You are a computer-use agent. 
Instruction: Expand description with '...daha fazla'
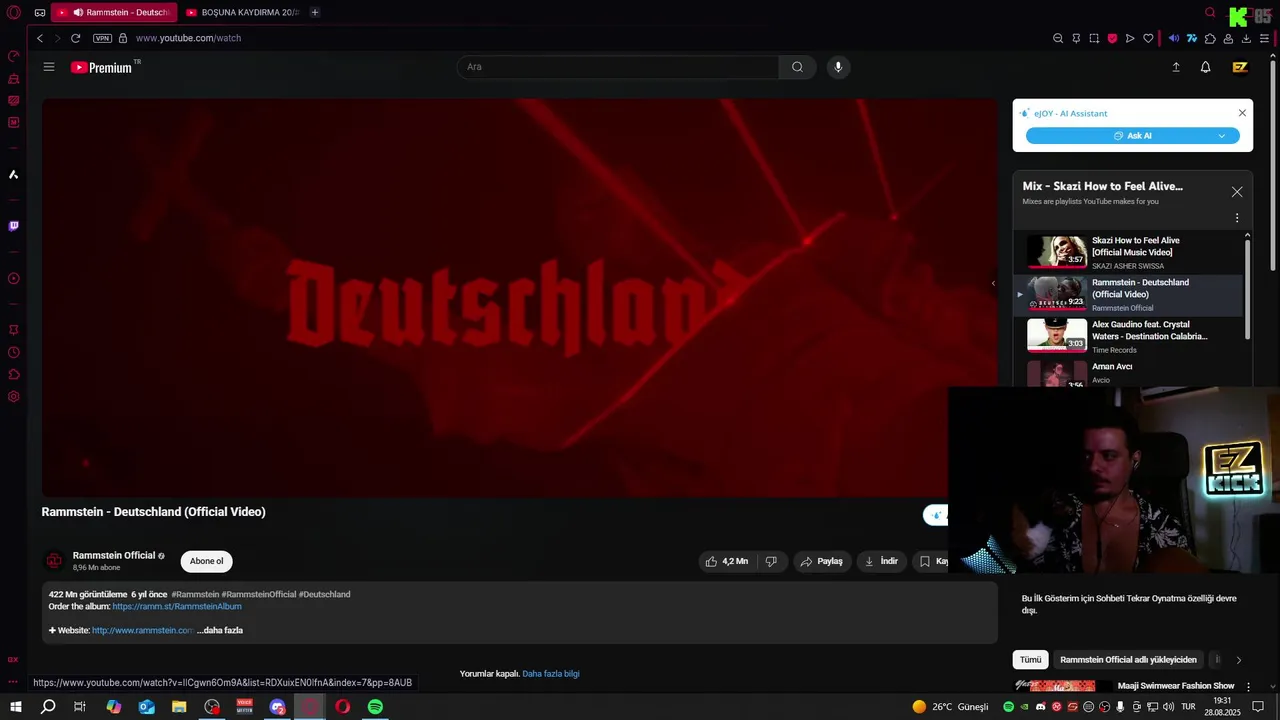tap(220, 630)
